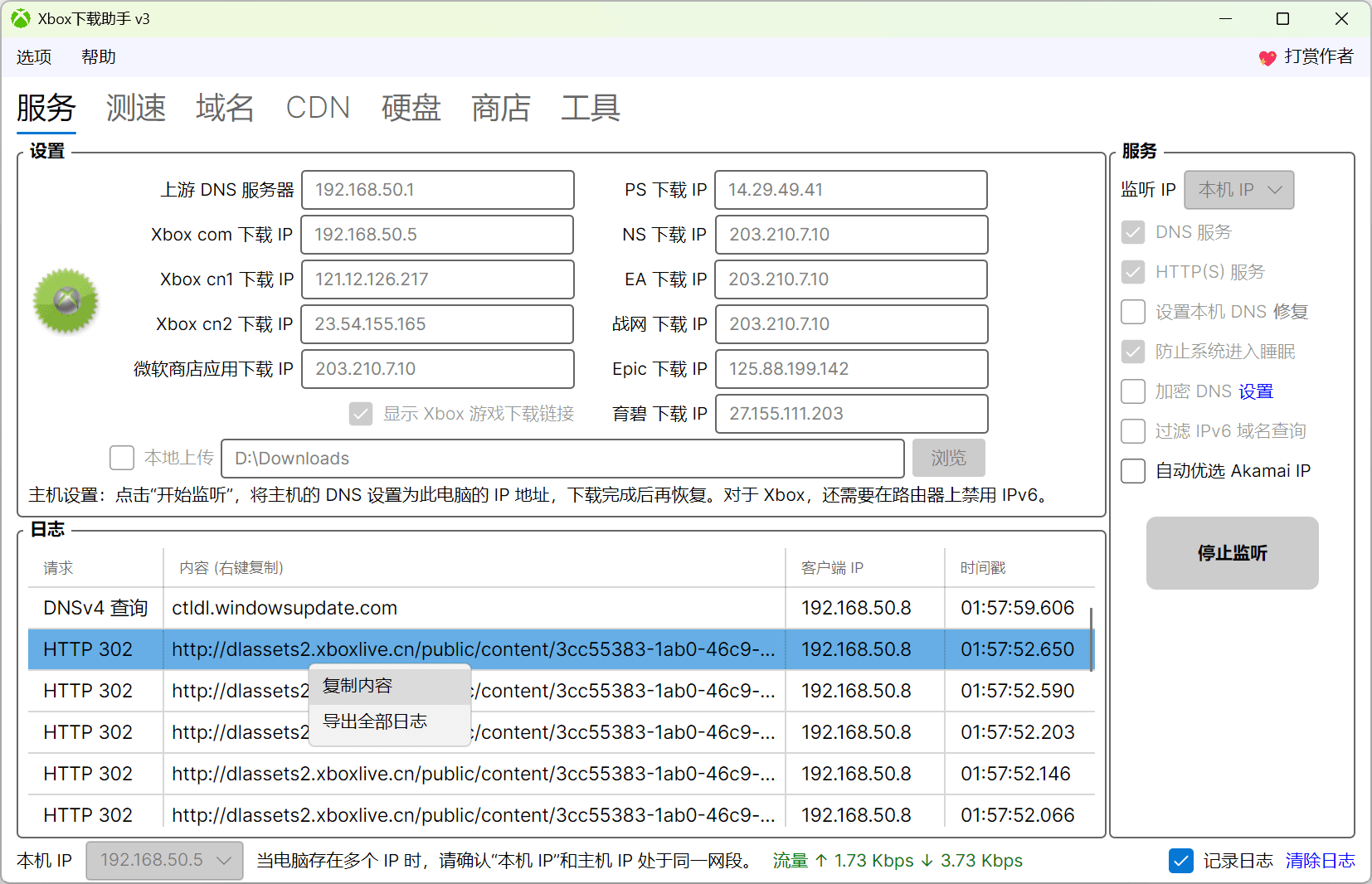The height and width of the screenshot is (884, 1372).
Task: Open the 加密 DNS 设置 link
Action: [1256, 391]
